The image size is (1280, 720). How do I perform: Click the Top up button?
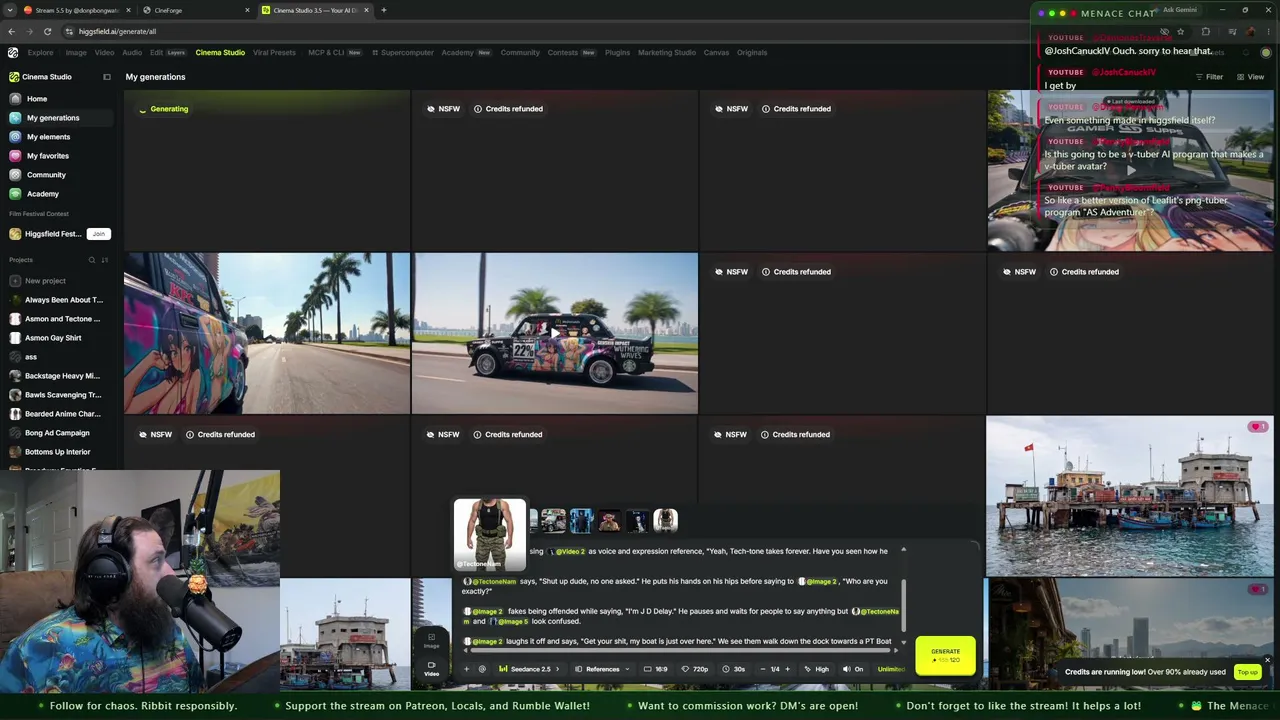click(x=1247, y=672)
